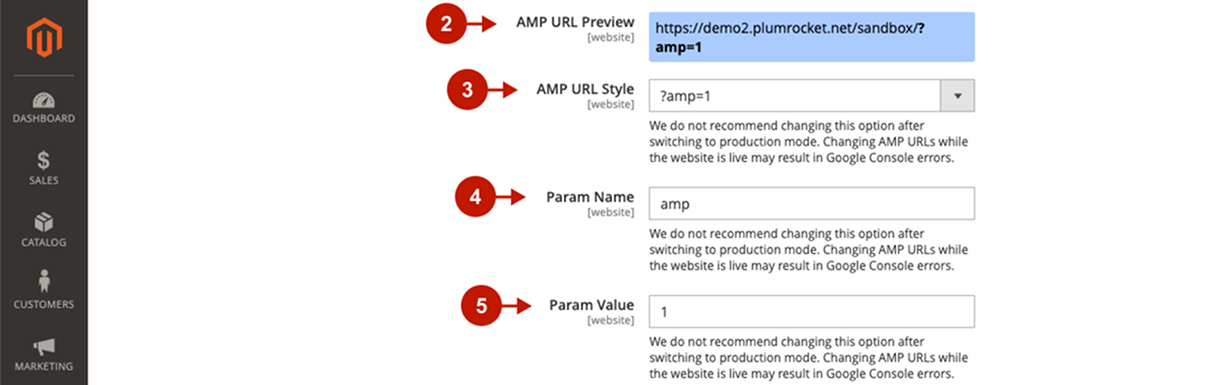Select the AMP URL Preview highlighted box
Image resolution: width=1206 pixels, height=385 pixels.
(811, 37)
